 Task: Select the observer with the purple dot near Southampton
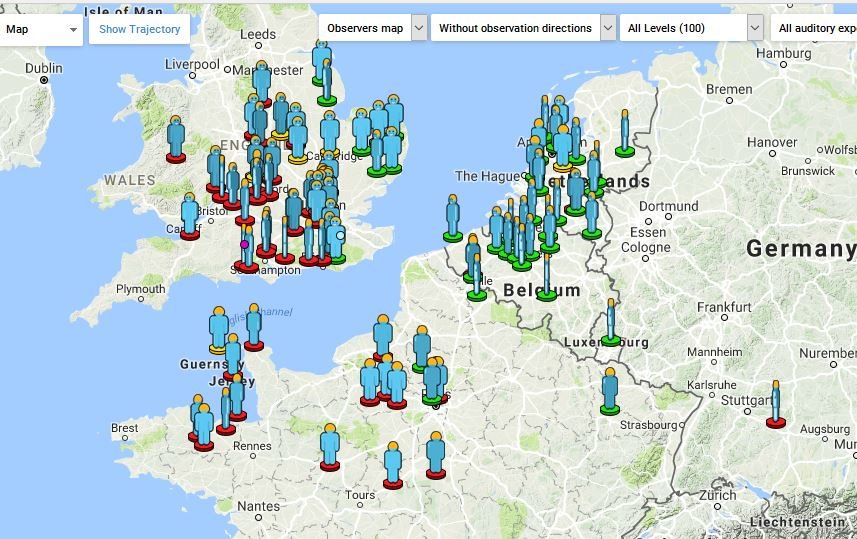click(245, 249)
